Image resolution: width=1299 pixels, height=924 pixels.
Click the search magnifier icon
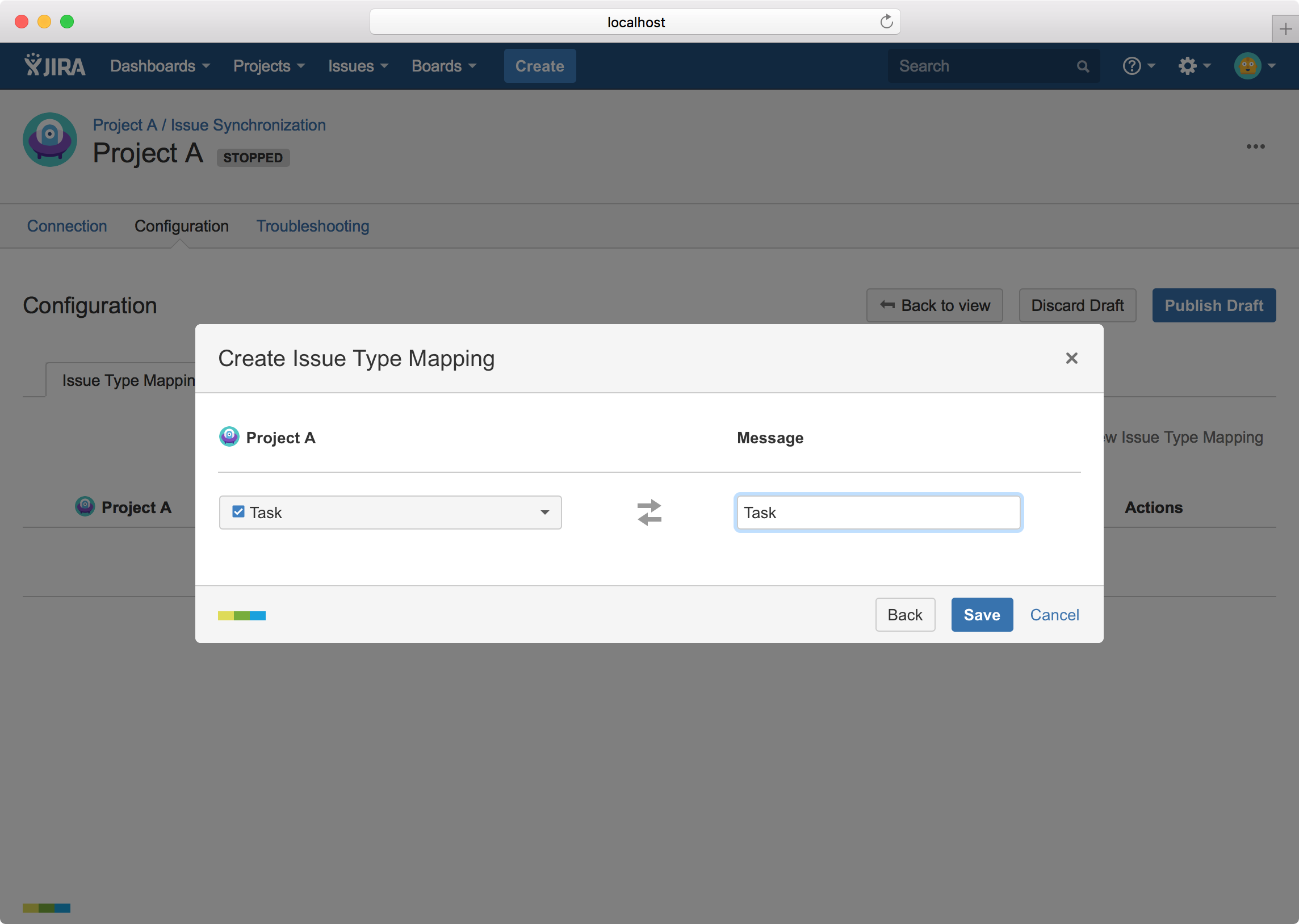point(1082,66)
